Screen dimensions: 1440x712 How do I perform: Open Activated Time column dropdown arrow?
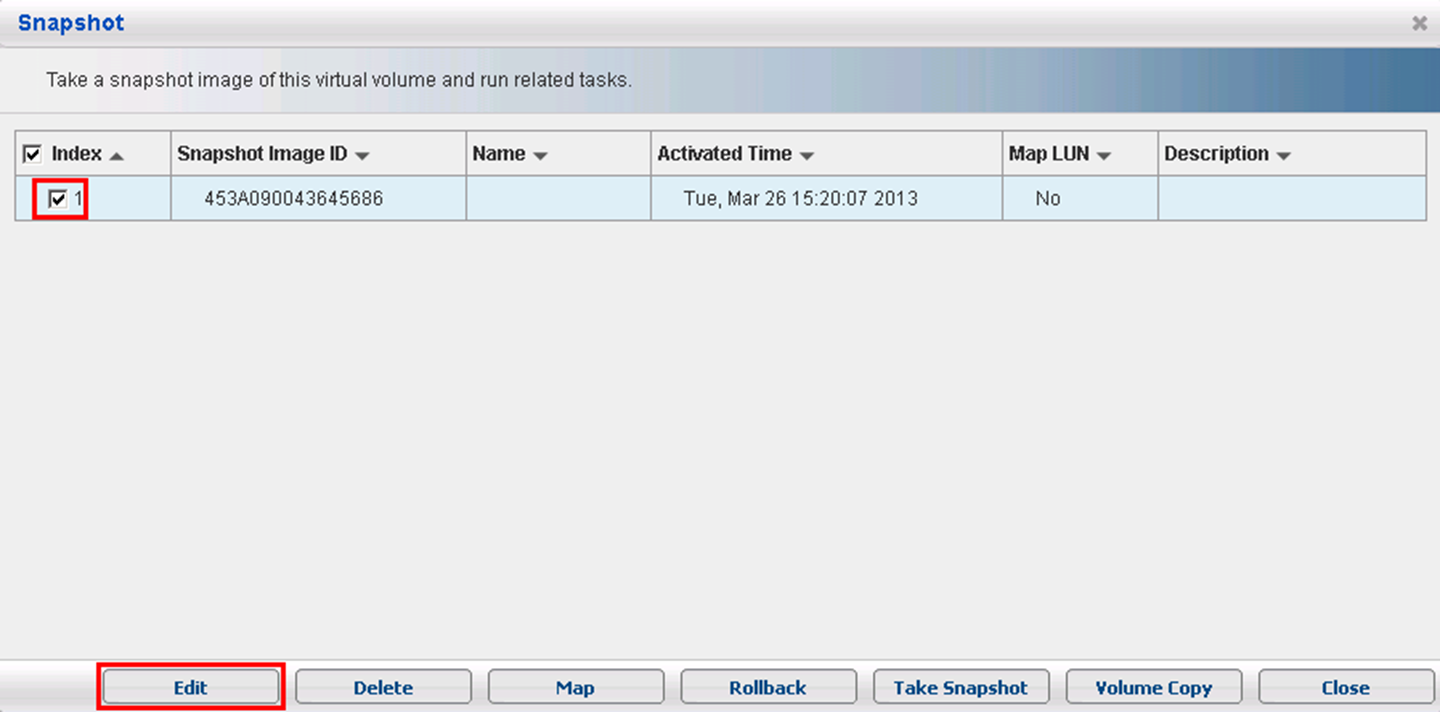tap(806, 156)
